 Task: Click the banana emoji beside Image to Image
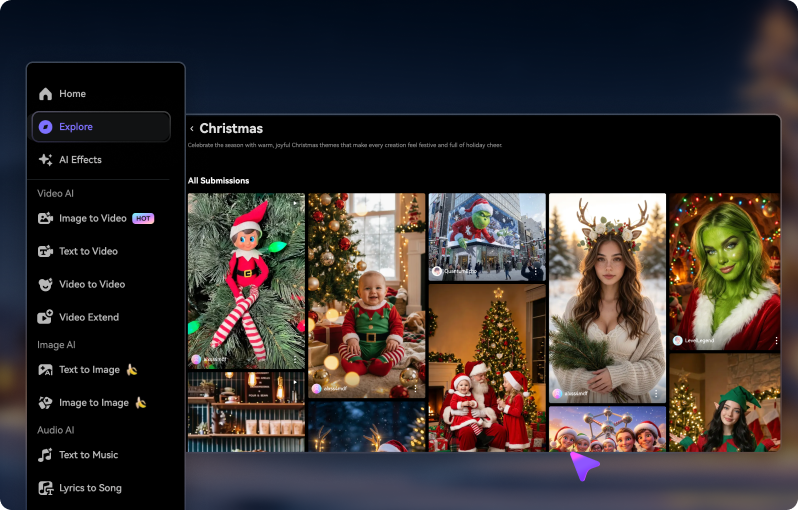click(x=140, y=403)
